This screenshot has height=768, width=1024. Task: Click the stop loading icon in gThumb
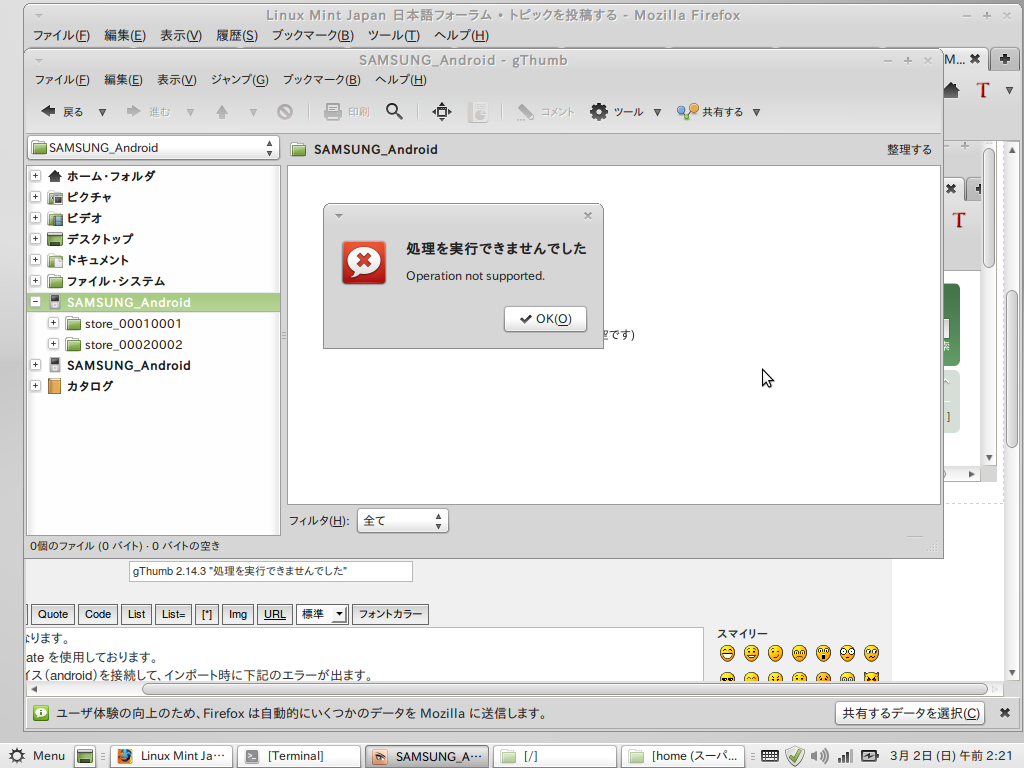pyautogui.click(x=285, y=112)
